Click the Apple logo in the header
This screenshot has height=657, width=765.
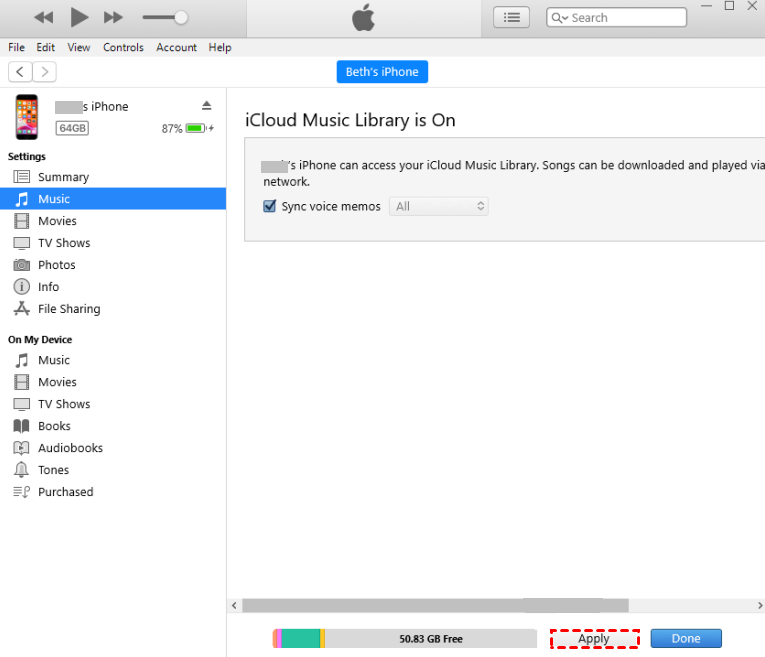[x=363, y=18]
